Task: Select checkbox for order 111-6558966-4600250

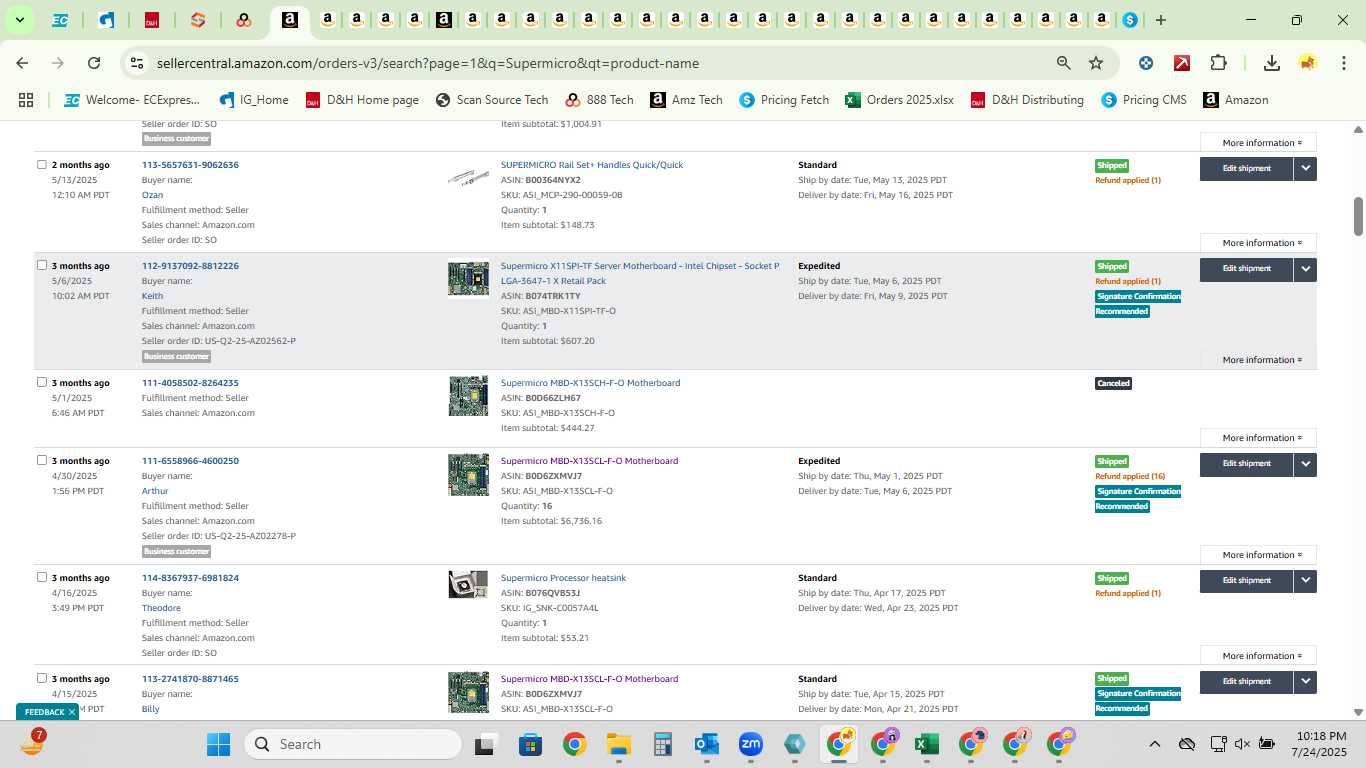Action: pos(42,461)
